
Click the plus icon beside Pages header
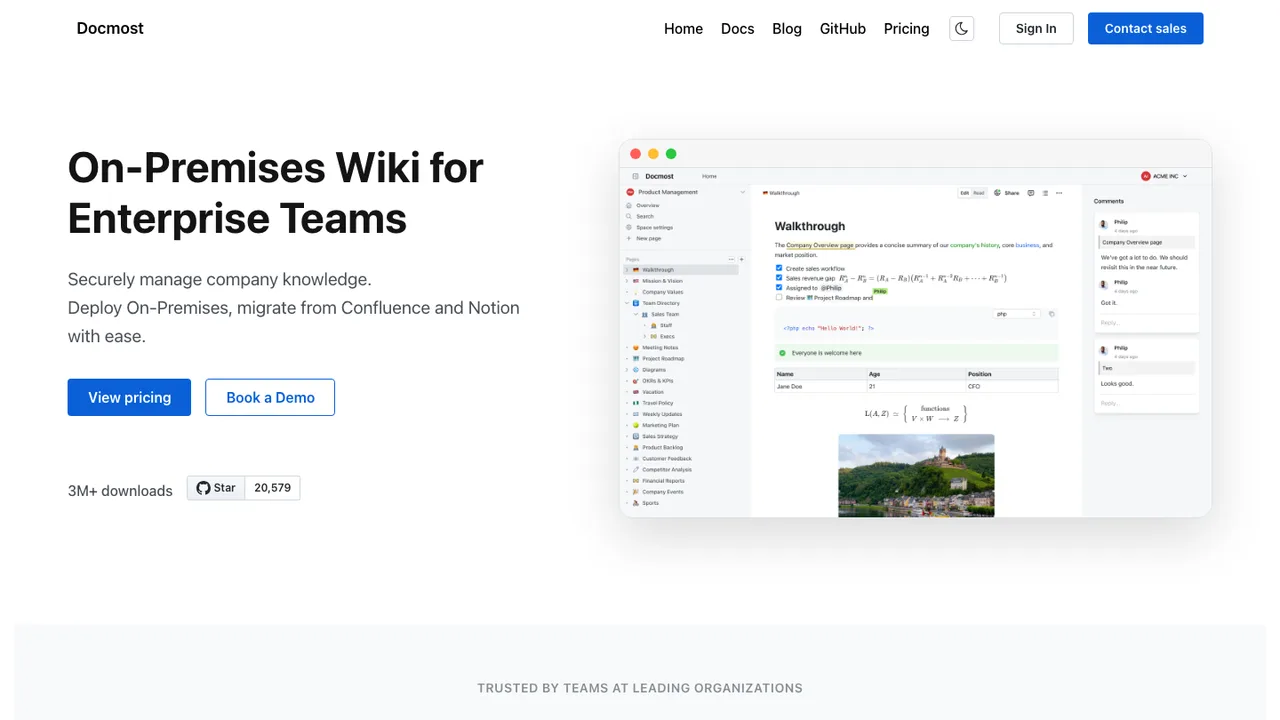tap(741, 259)
